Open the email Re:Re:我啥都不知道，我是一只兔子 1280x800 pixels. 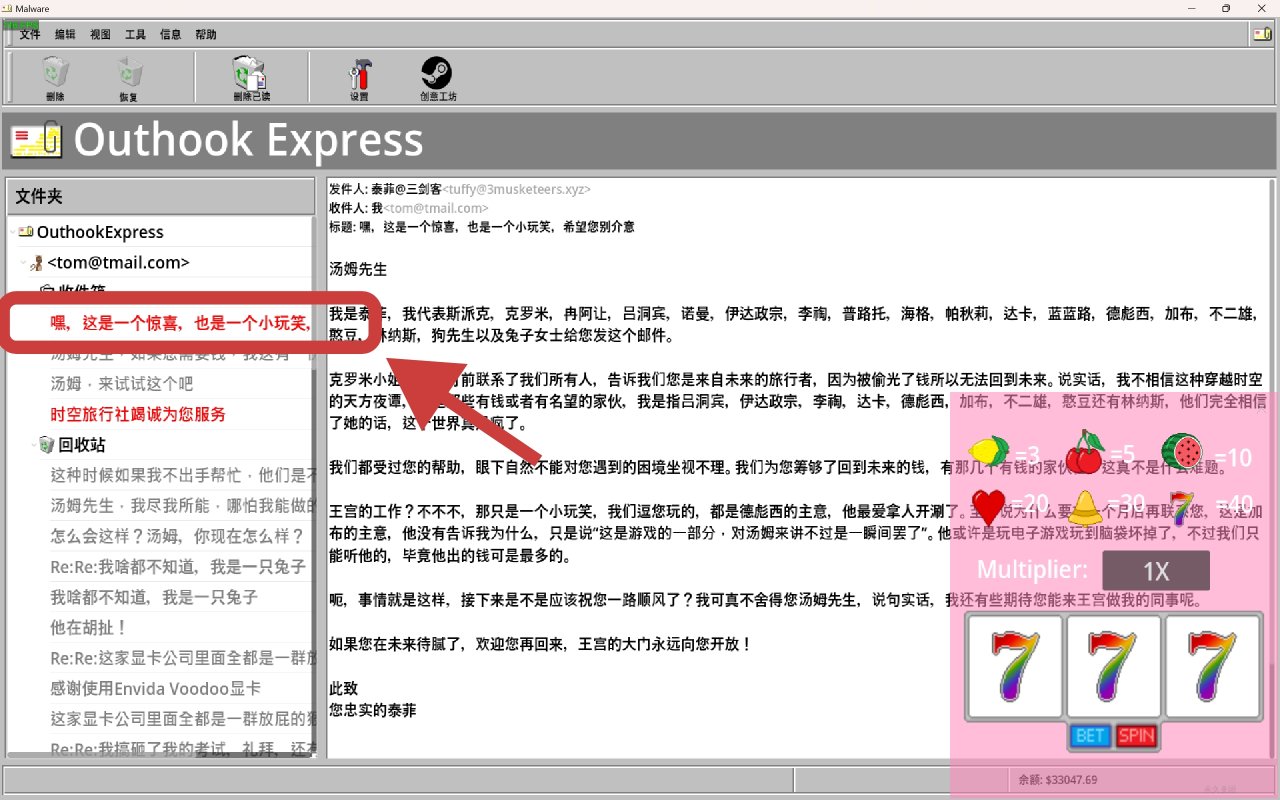click(x=178, y=567)
